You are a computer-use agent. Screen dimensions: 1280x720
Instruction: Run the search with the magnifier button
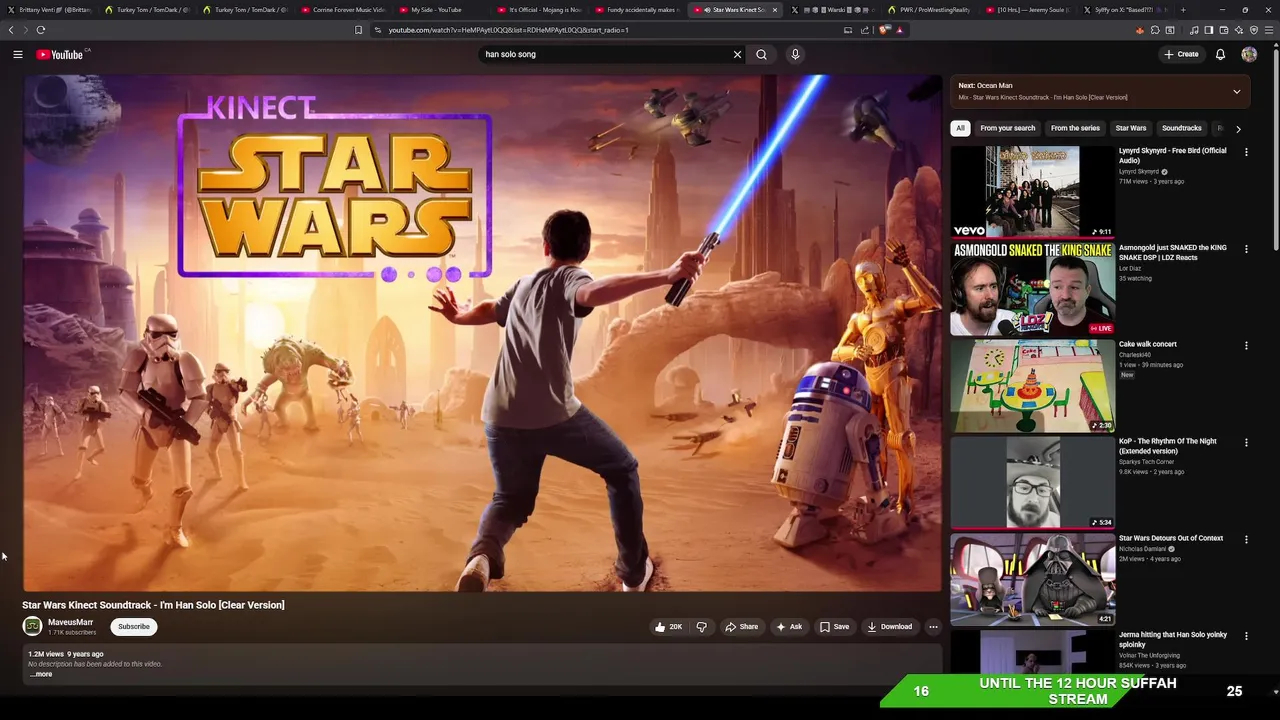click(762, 54)
